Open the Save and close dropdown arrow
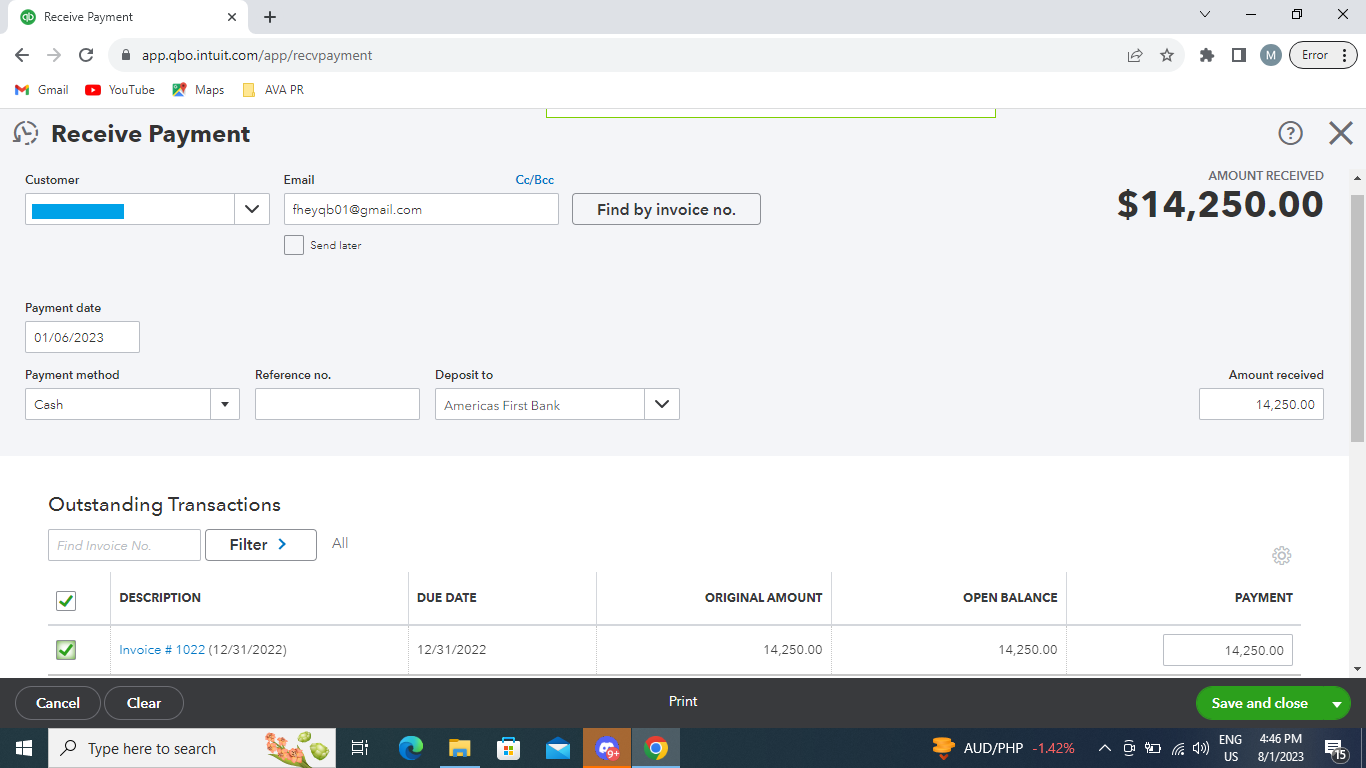 [x=1337, y=704]
